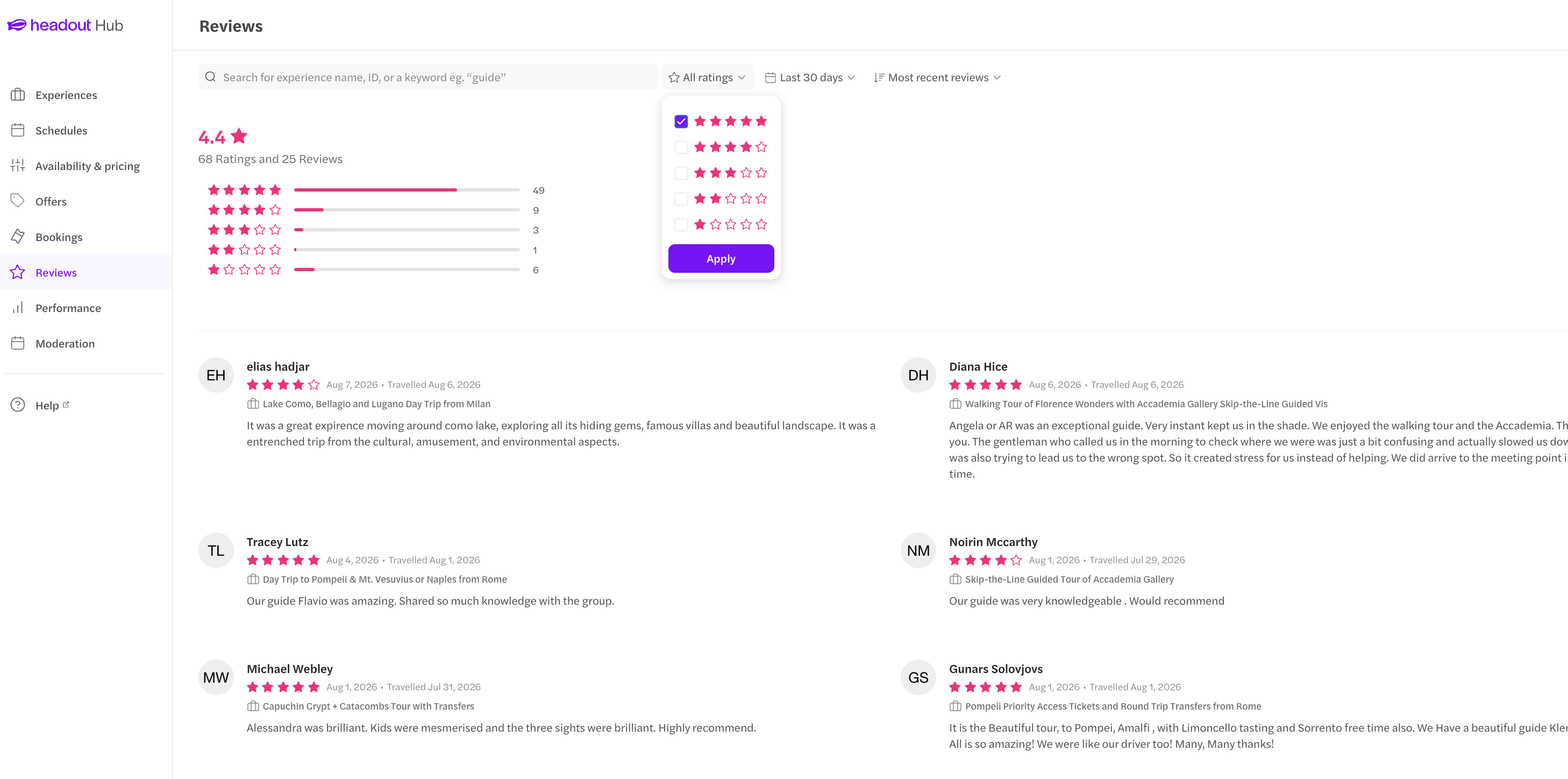Select the Availability & pricing sliders icon

tap(18, 166)
